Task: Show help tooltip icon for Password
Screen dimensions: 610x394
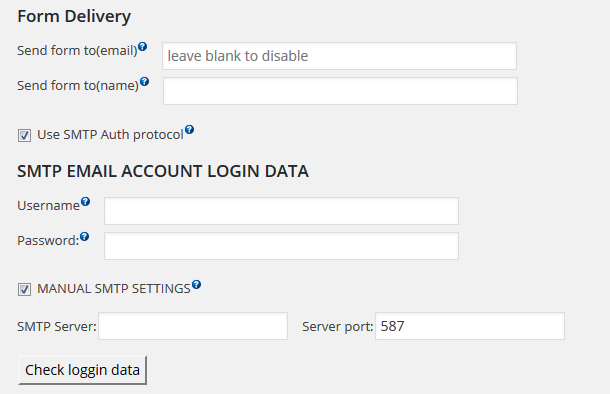Action: click(x=84, y=236)
